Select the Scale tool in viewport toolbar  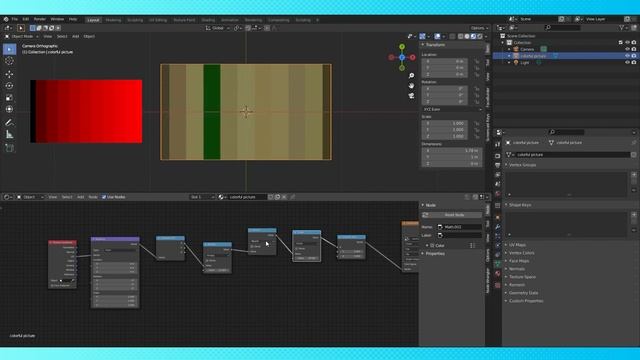tap(9, 98)
